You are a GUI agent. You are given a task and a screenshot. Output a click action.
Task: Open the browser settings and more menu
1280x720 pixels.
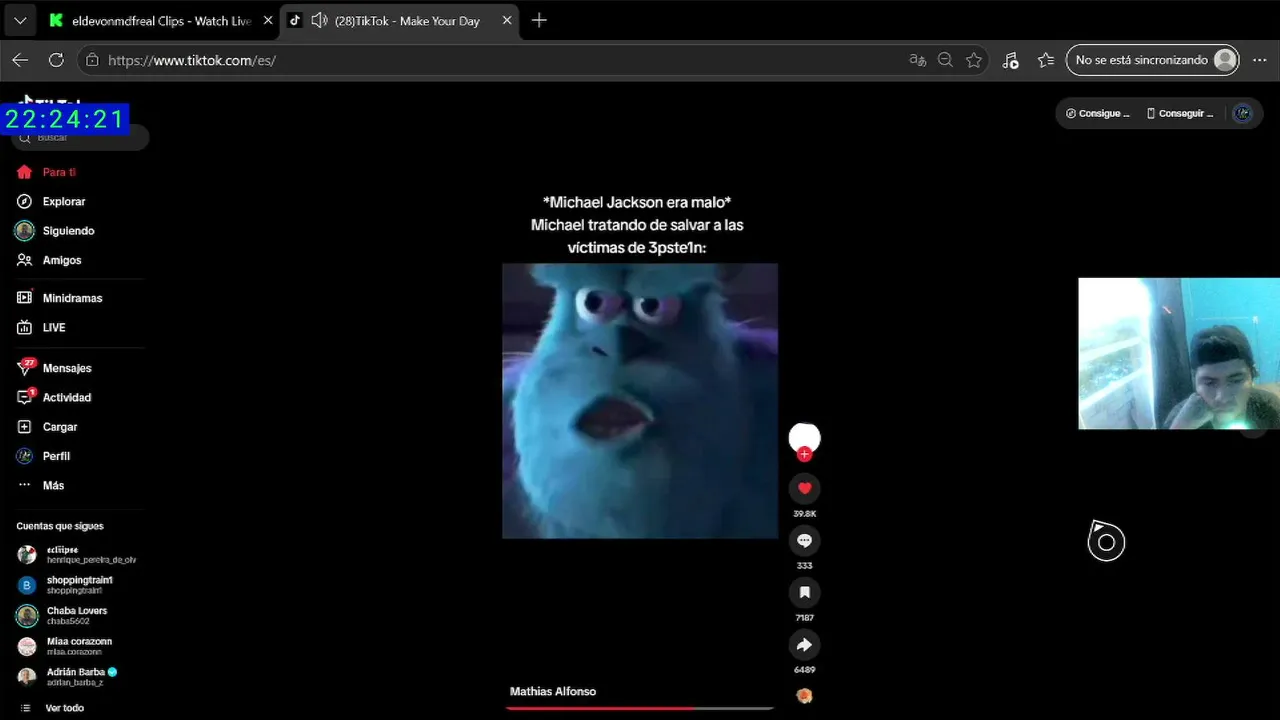click(x=1259, y=60)
